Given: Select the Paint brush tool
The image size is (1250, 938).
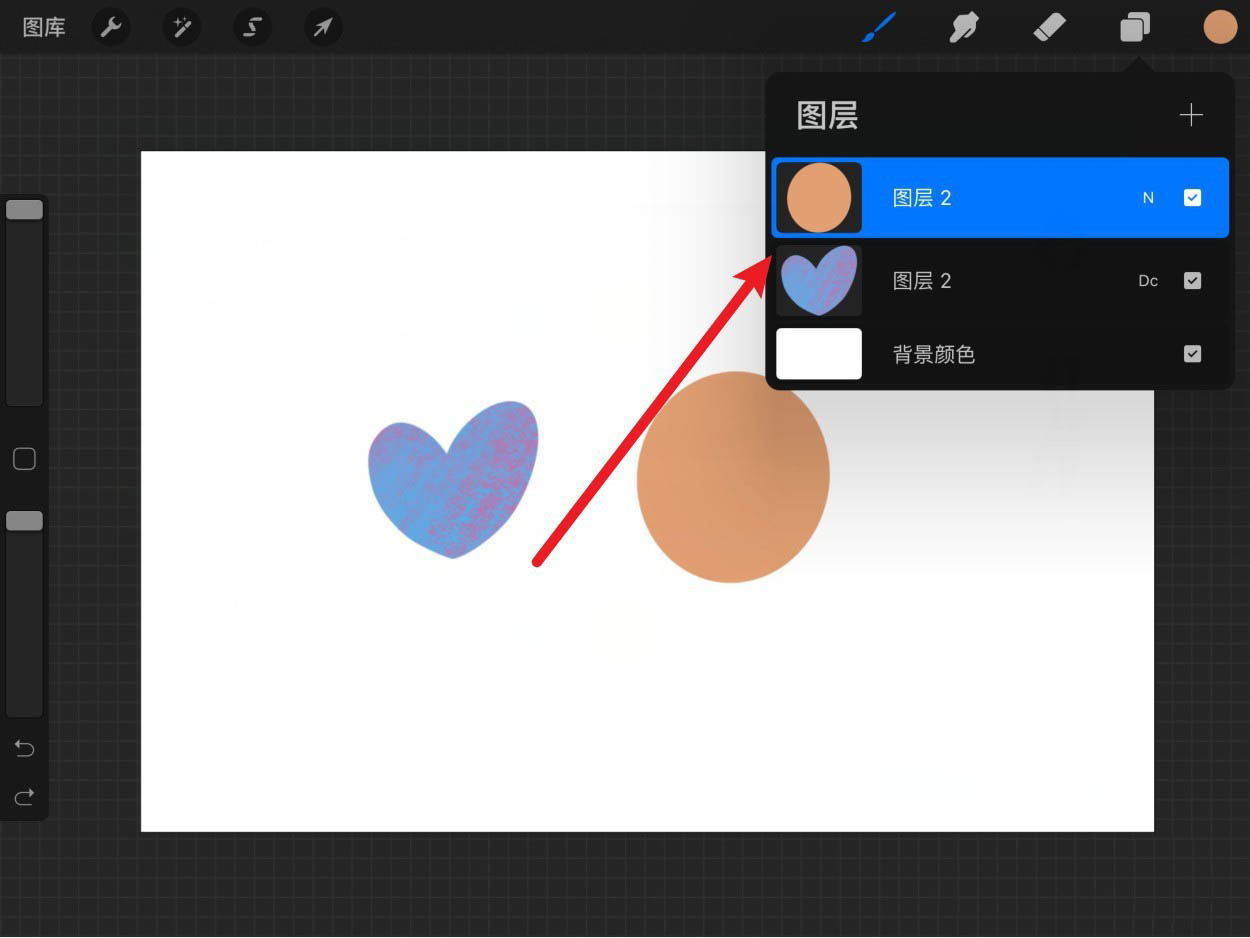Looking at the screenshot, I should (878, 27).
